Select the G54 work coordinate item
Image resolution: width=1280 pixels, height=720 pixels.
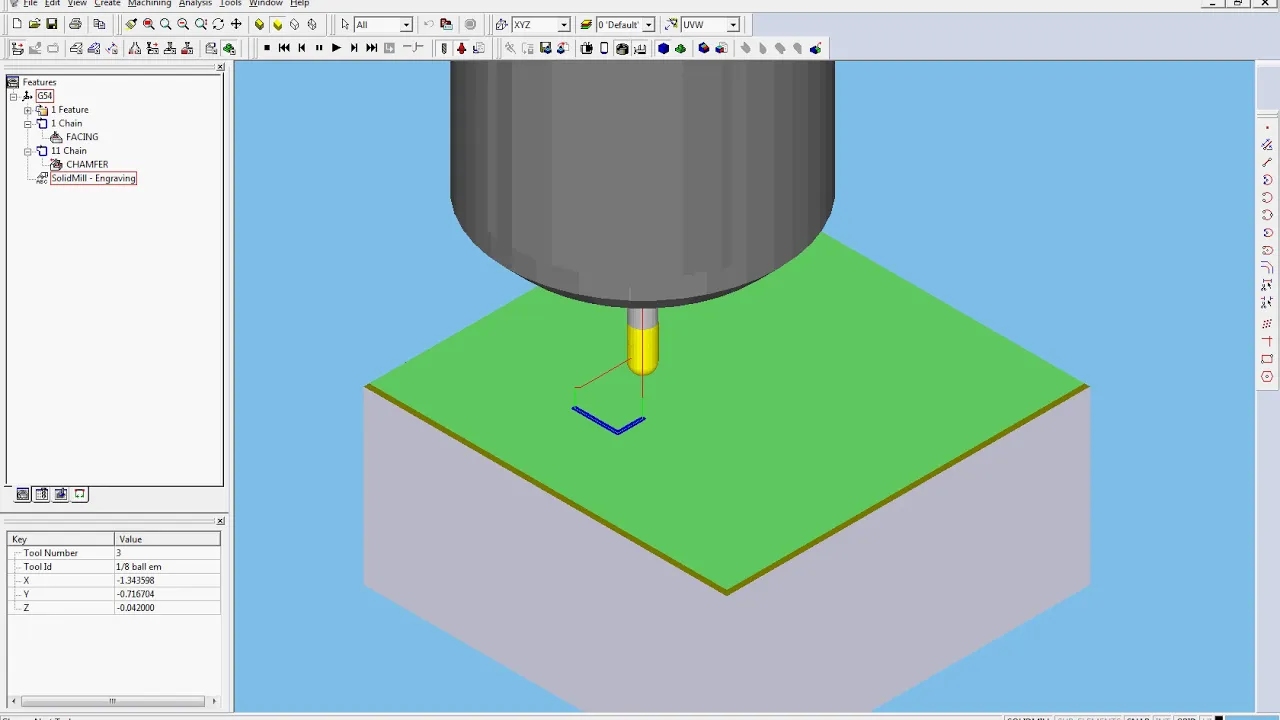45,96
